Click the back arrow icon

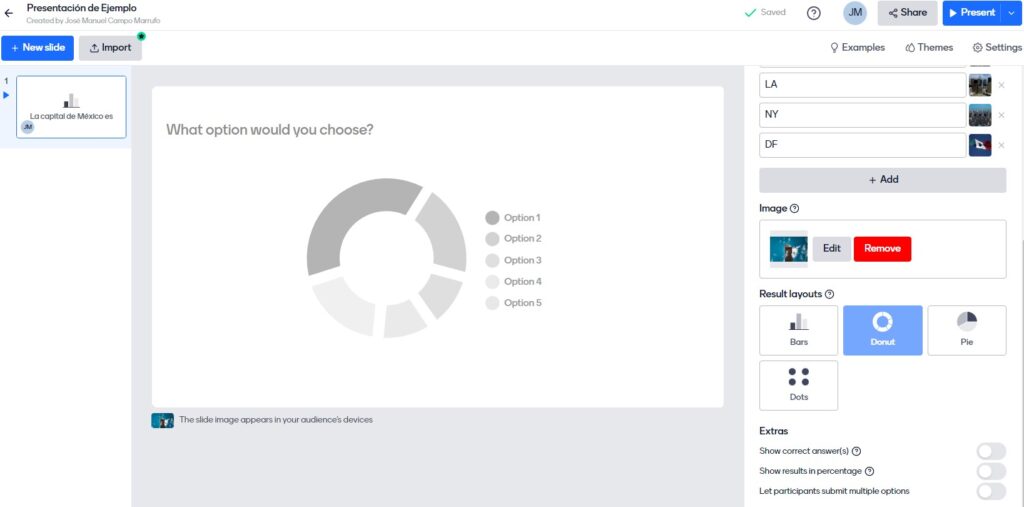coord(9,13)
